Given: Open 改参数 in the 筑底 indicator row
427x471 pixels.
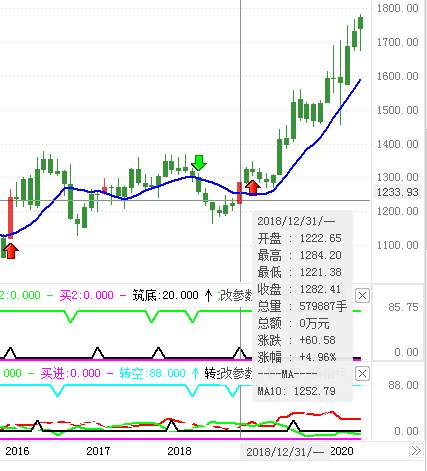Looking at the screenshot, I should 235,295.
